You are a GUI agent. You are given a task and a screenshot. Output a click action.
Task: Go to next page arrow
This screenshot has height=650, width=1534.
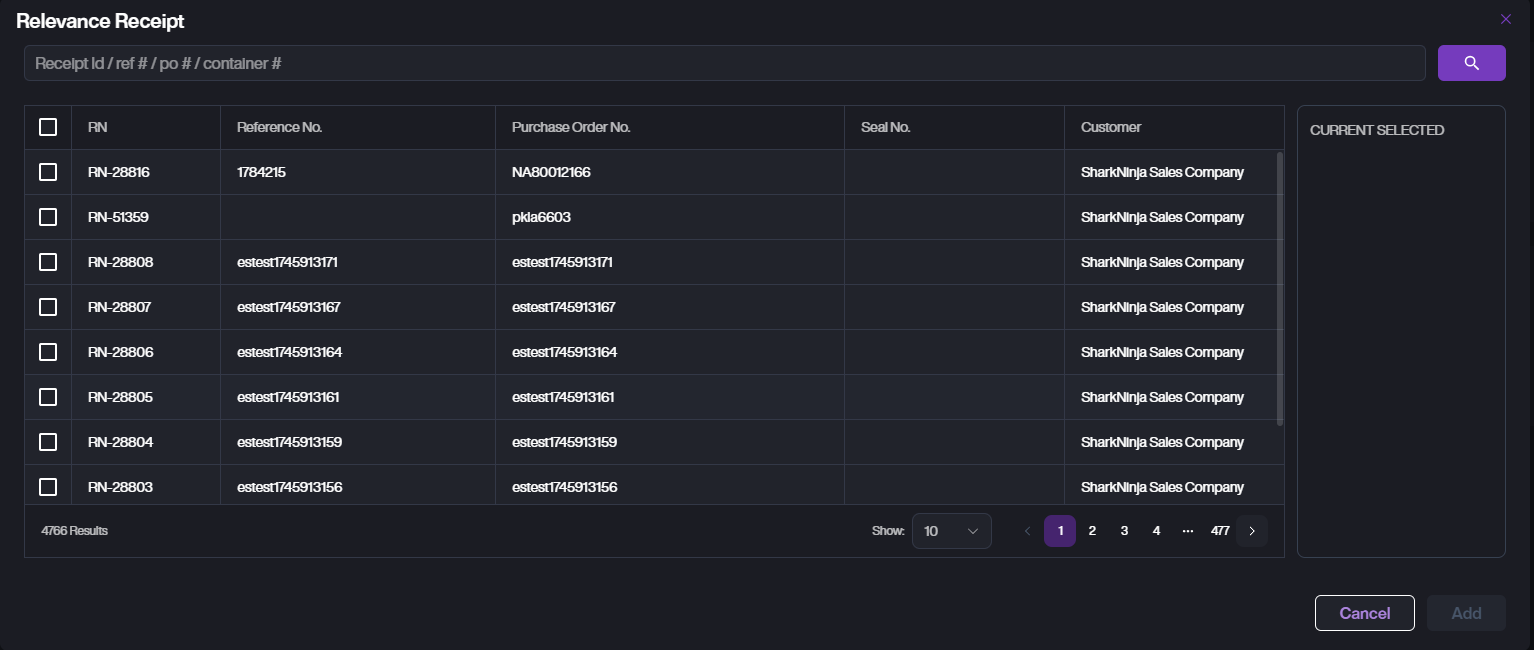tap(1251, 531)
